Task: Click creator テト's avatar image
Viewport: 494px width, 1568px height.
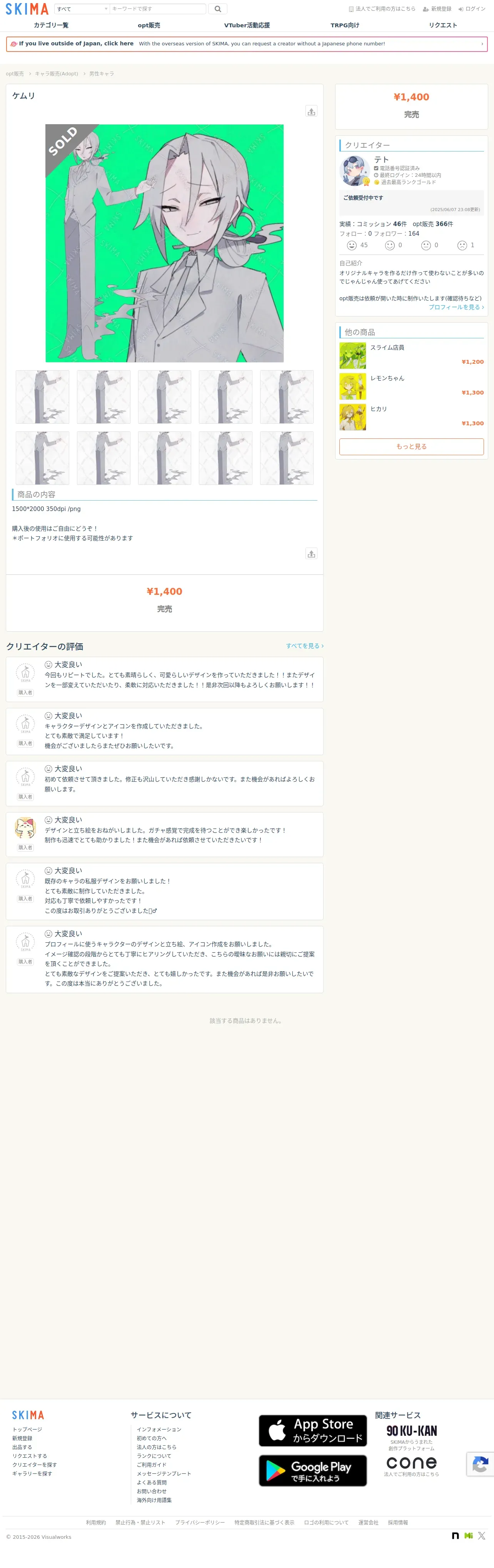Action: tap(354, 171)
